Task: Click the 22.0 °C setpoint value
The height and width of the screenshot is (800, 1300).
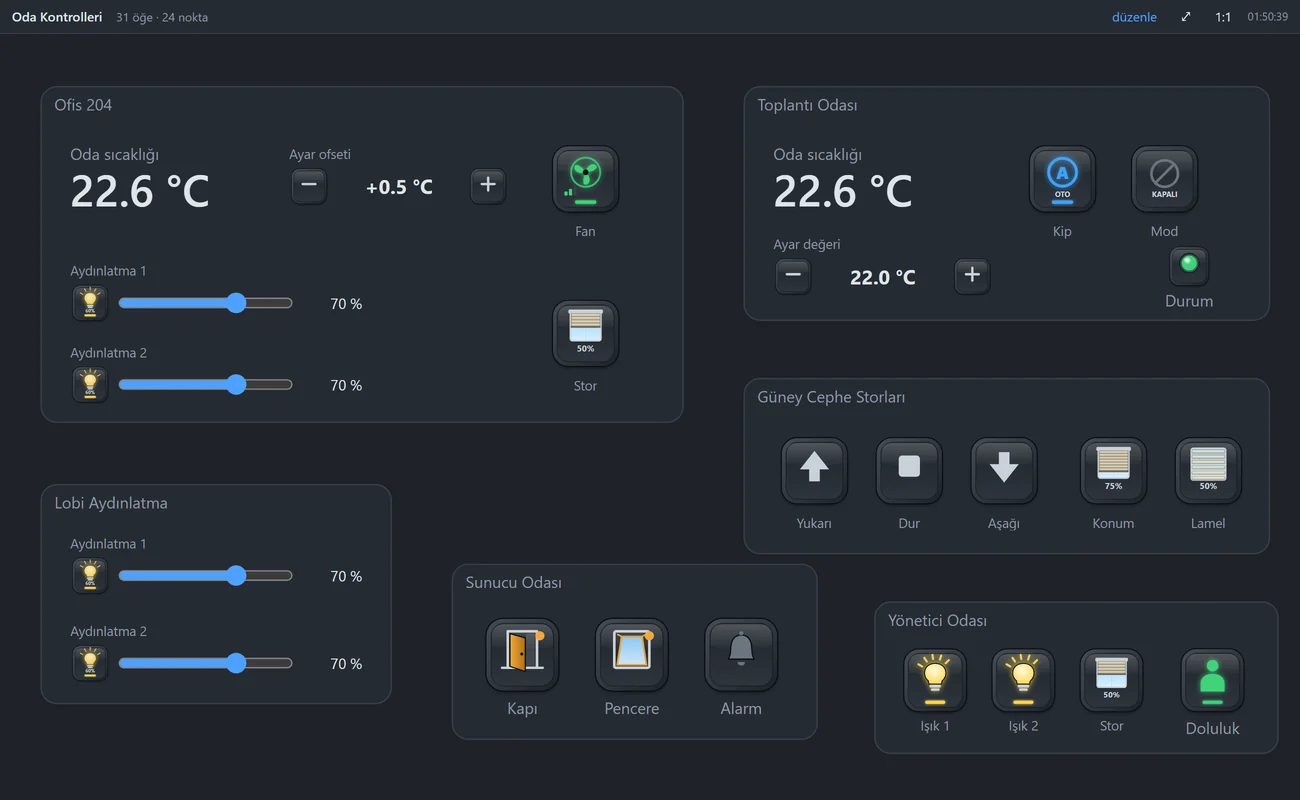Action: pos(883,277)
